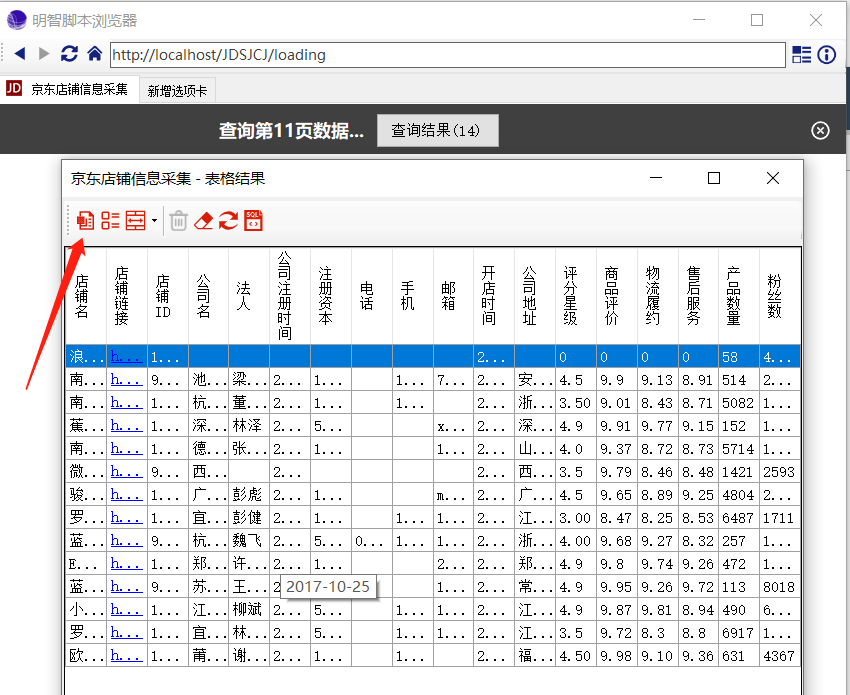Dismiss the query progress bar with the circled X
The image size is (850, 695).
(820, 131)
